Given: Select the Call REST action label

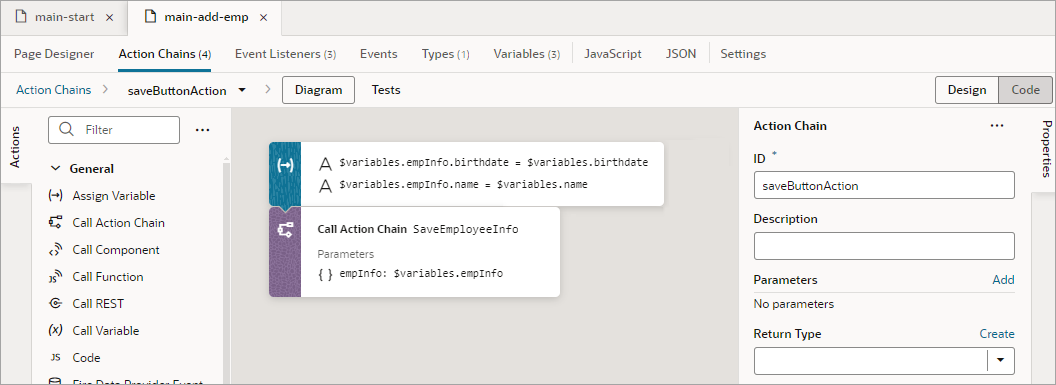Looking at the screenshot, I should point(98,304).
